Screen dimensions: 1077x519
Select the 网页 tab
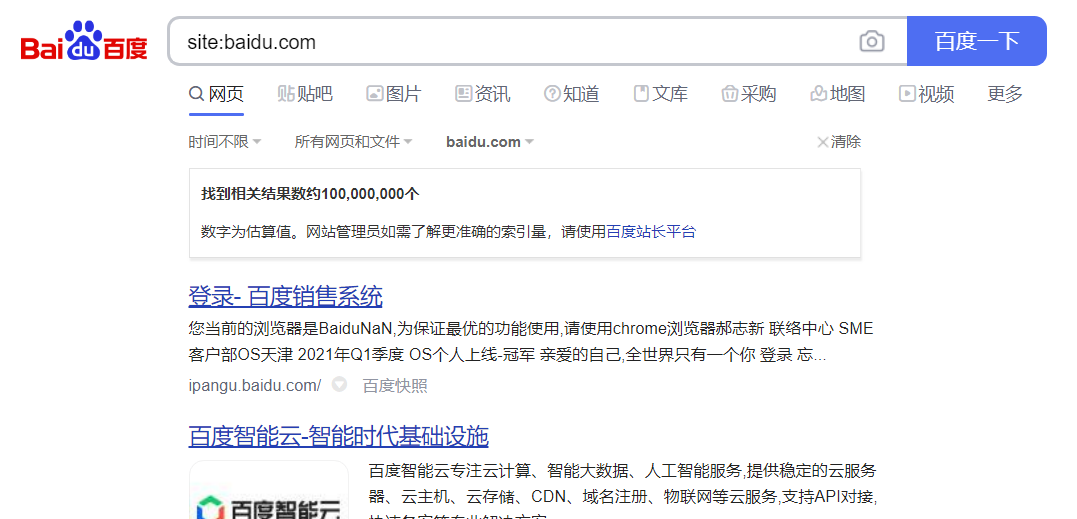click(x=216, y=93)
